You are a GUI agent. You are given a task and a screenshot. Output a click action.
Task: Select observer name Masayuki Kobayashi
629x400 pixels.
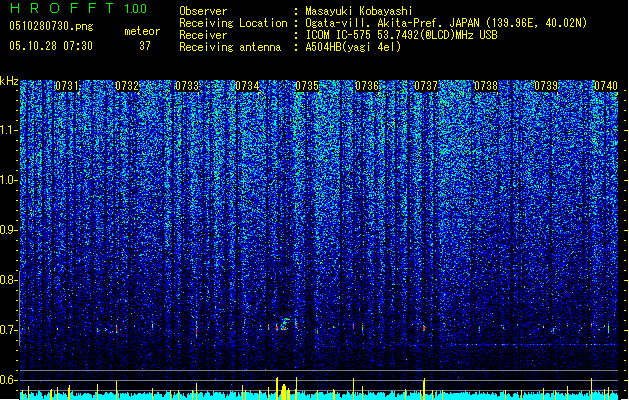(x=359, y=11)
